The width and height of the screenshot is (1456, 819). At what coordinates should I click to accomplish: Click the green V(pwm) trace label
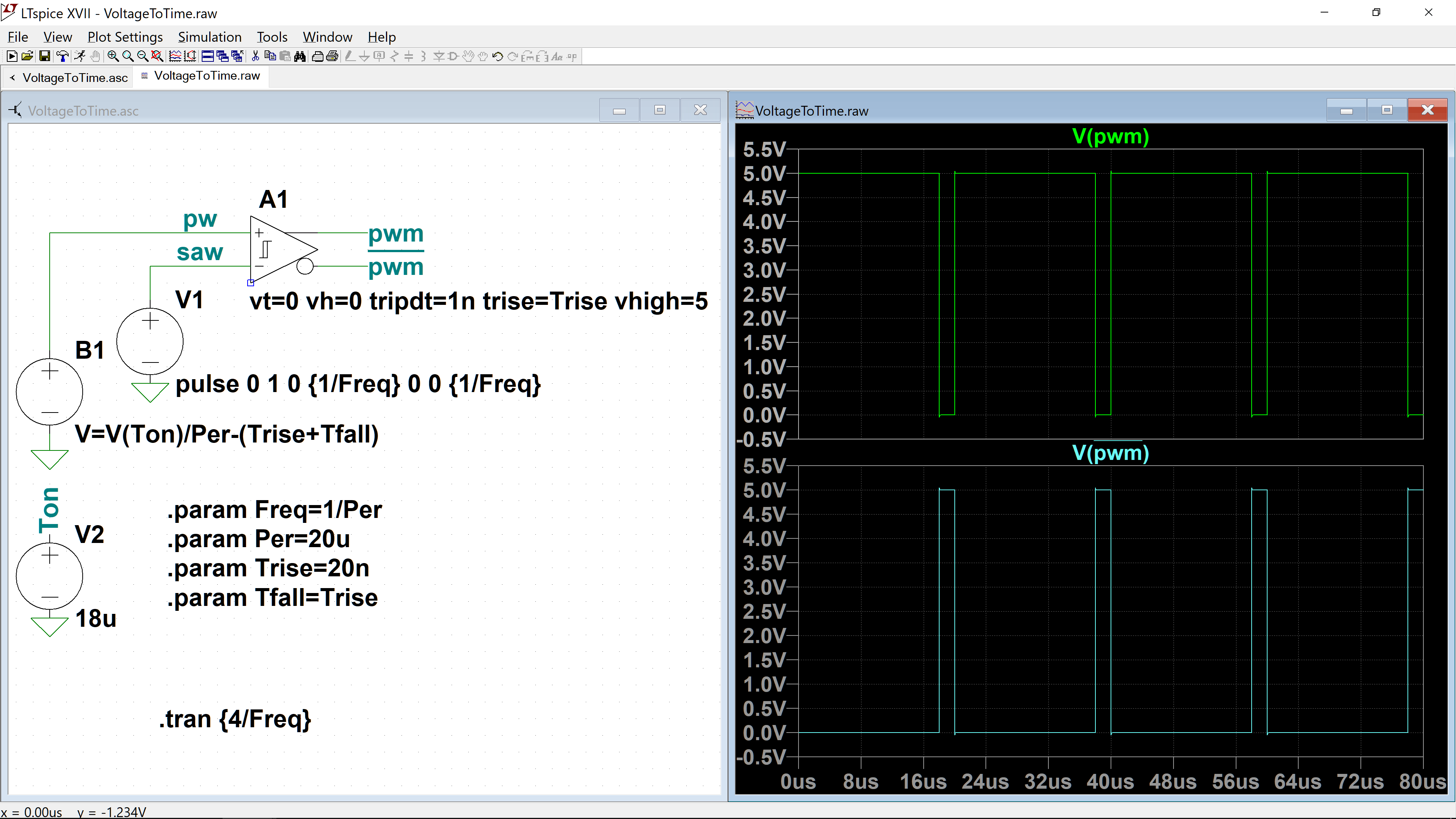click(x=1110, y=136)
